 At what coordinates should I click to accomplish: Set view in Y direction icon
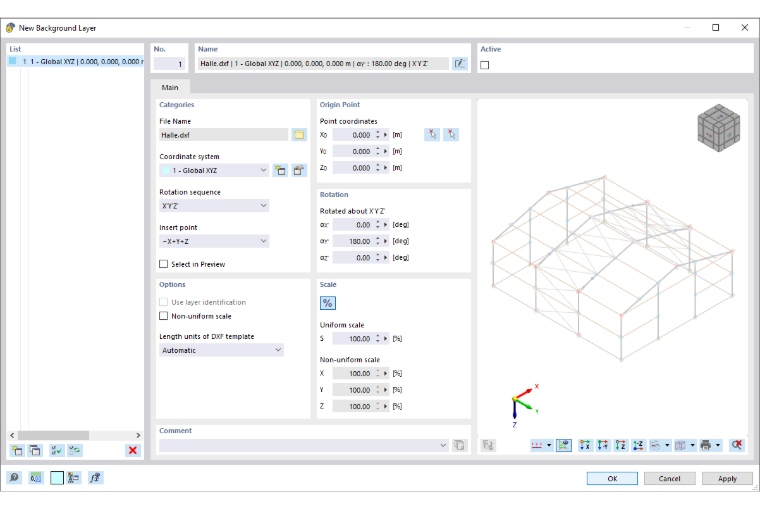603,445
